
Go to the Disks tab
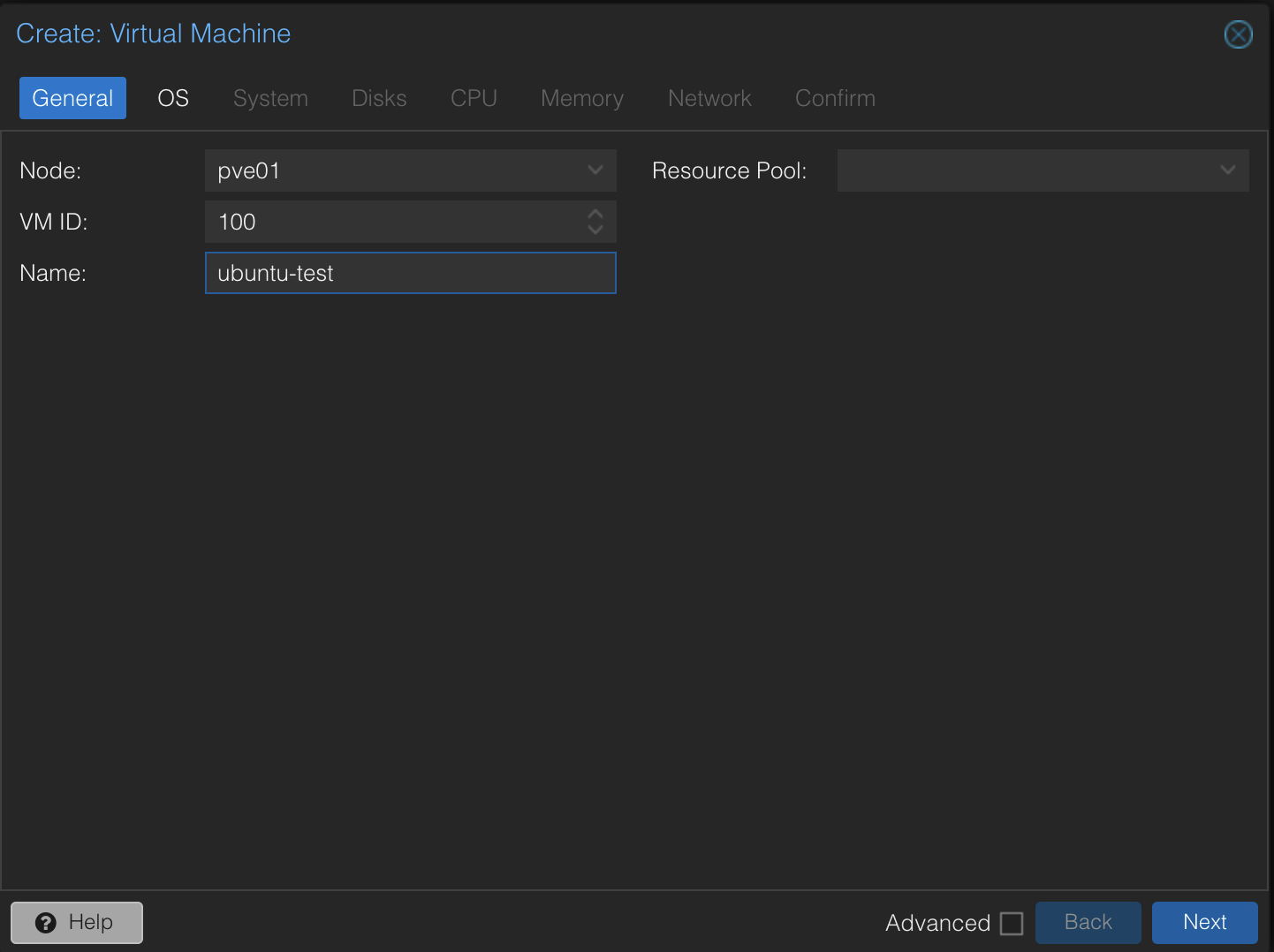379,98
